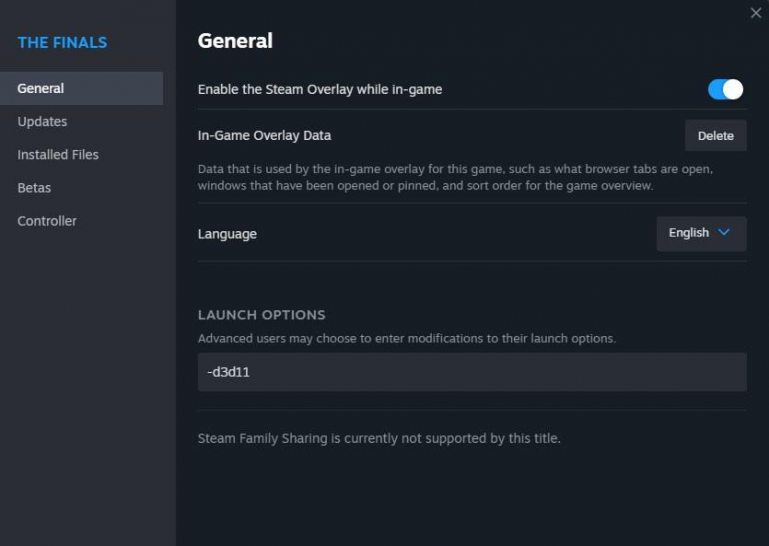
Task: Click the Steam Family Sharing notice
Action: (379, 438)
